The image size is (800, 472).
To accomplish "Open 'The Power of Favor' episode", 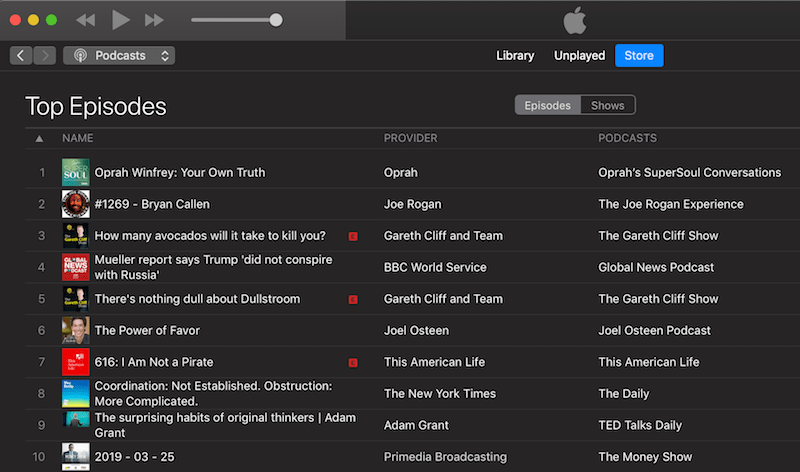I will tap(147, 331).
